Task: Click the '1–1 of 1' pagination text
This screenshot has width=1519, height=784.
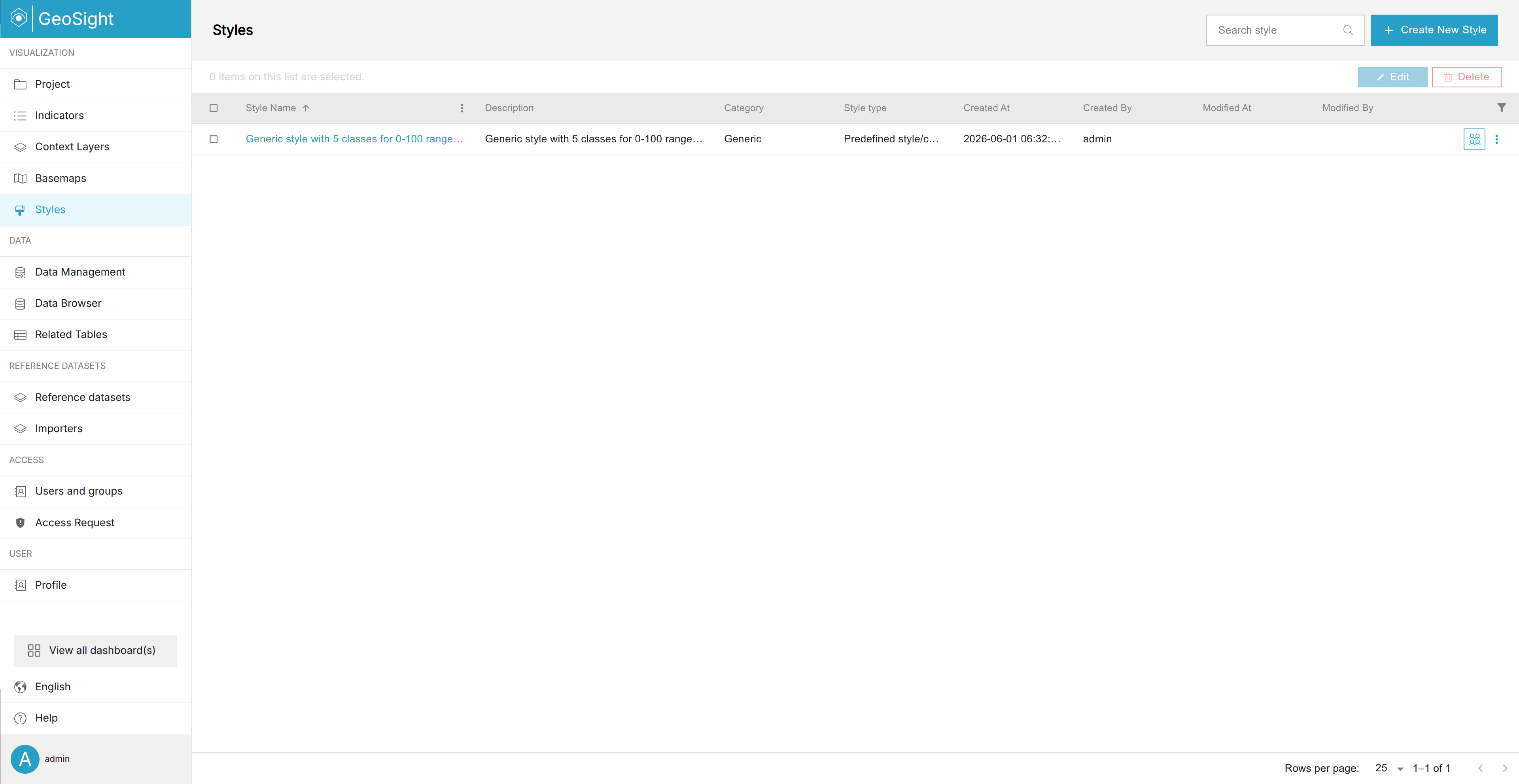Action: 1431,768
